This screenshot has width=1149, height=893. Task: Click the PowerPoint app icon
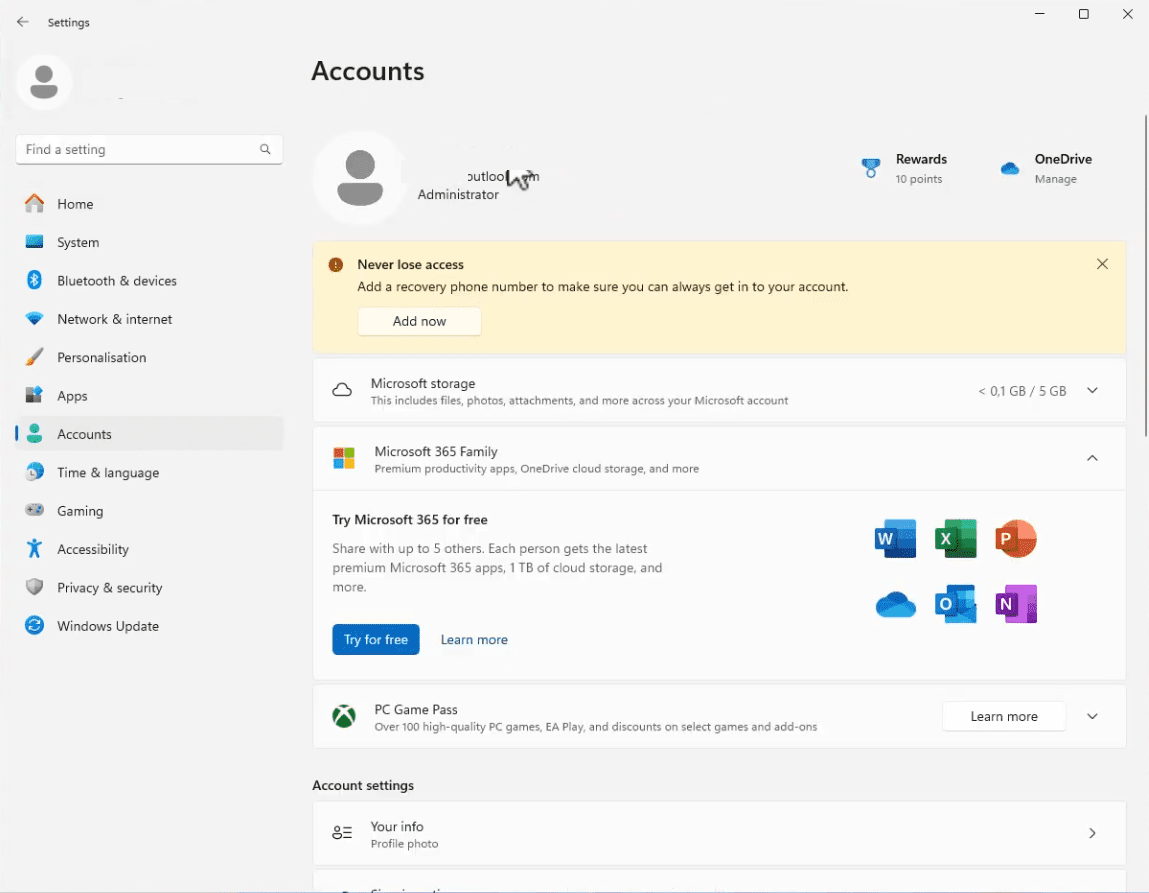coord(1016,538)
